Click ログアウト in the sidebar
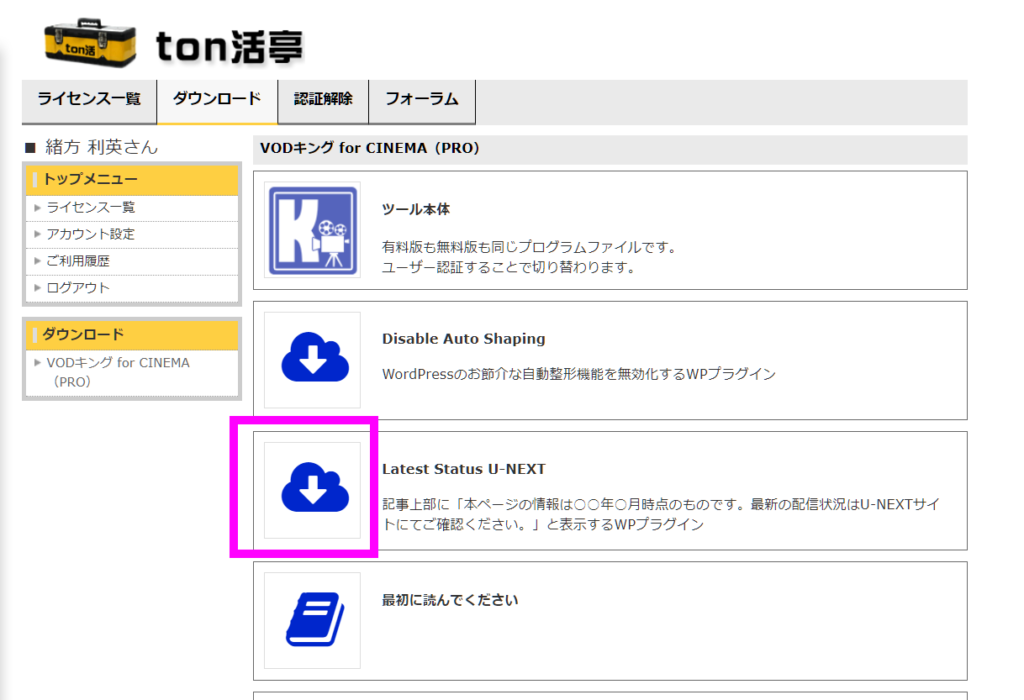The width and height of the screenshot is (1024, 700). 78,288
